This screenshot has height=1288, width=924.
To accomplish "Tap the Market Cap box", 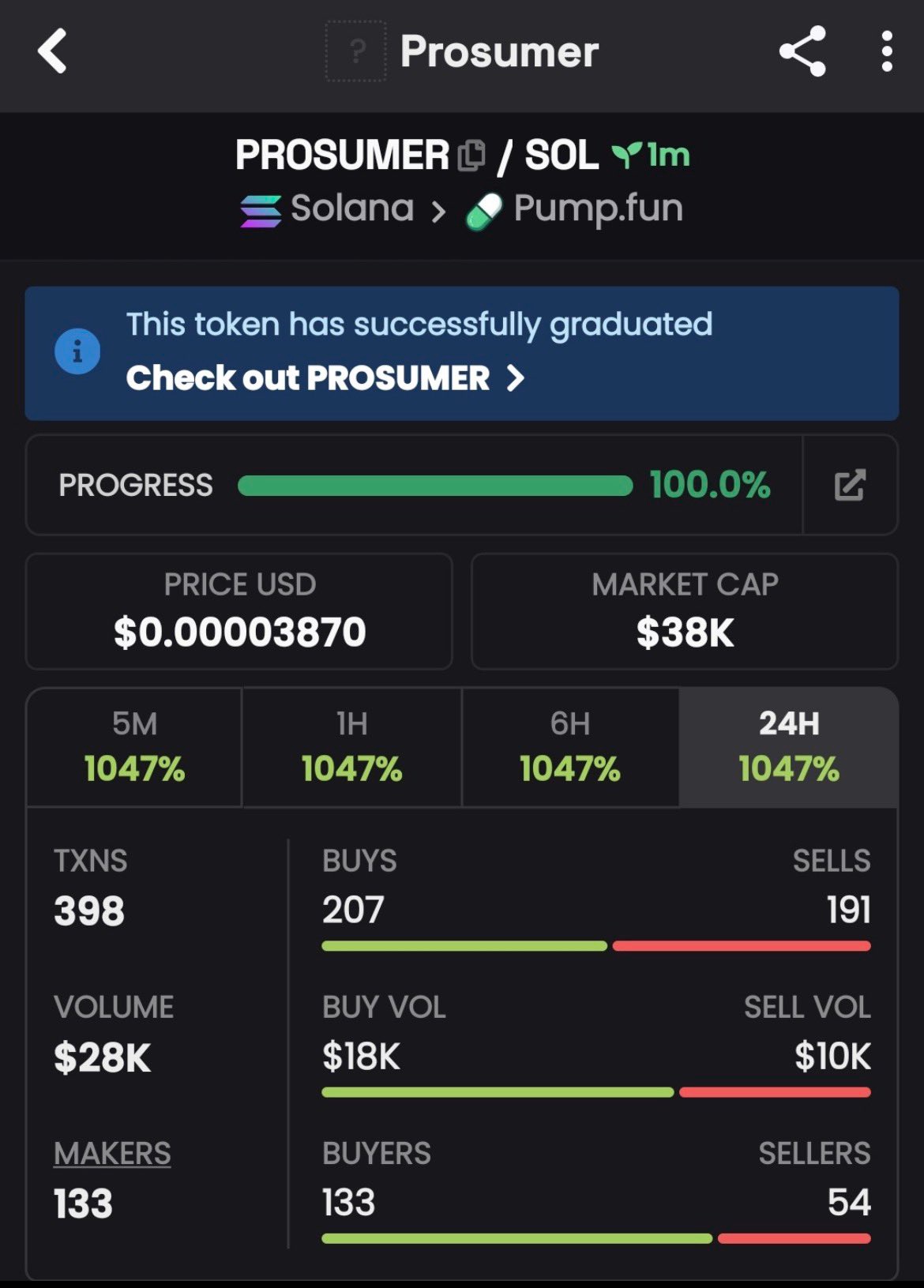I will [x=685, y=611].
